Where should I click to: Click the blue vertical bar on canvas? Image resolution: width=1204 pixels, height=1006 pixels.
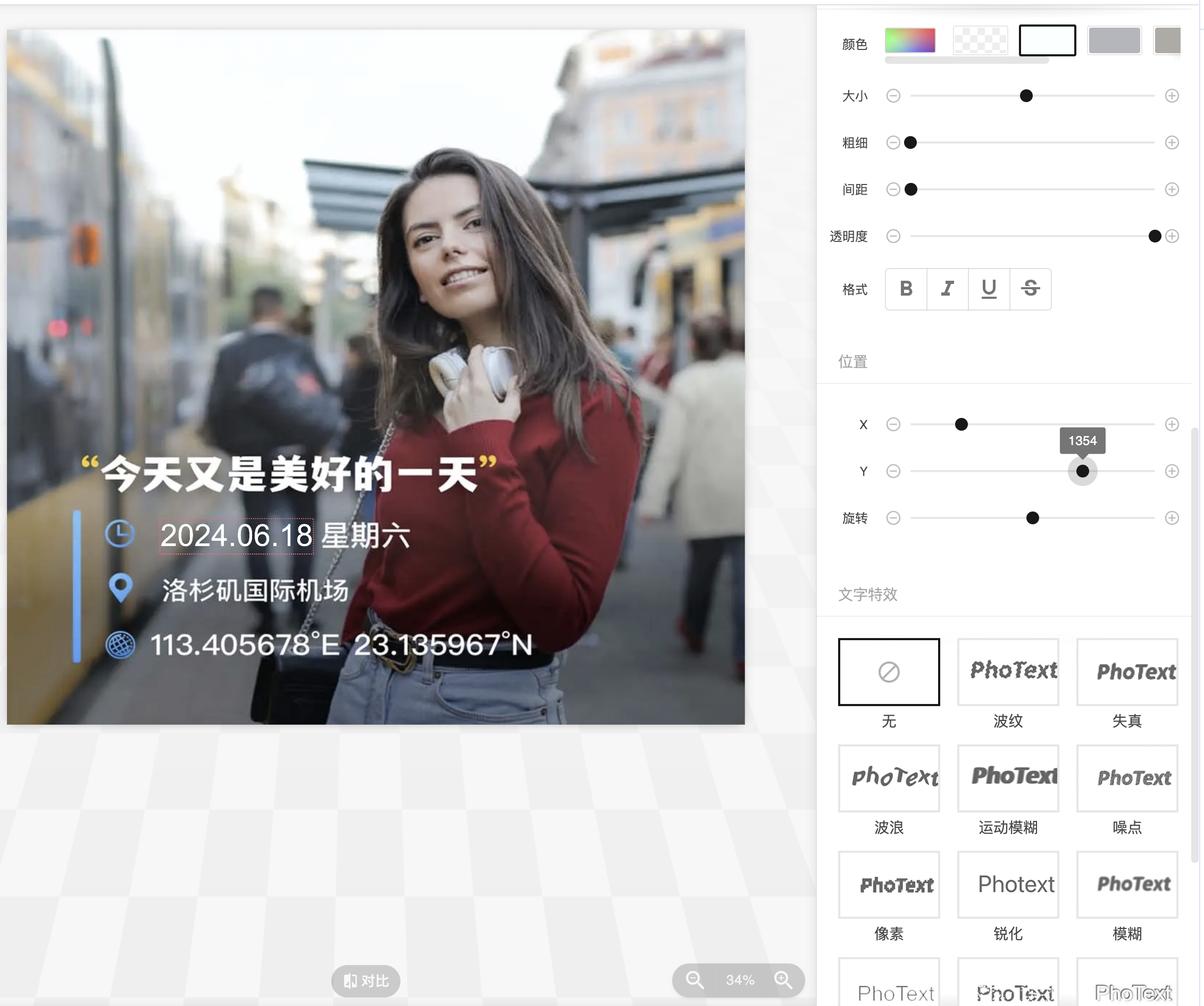point(77,587)
